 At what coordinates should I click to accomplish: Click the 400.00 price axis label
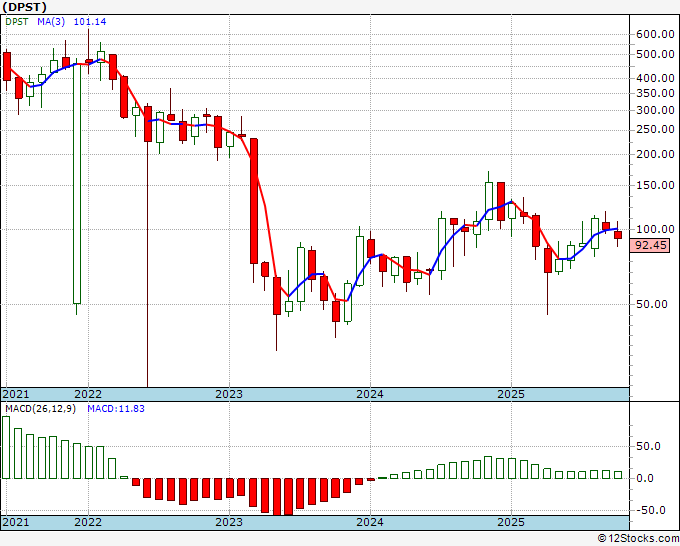[655, 78]
